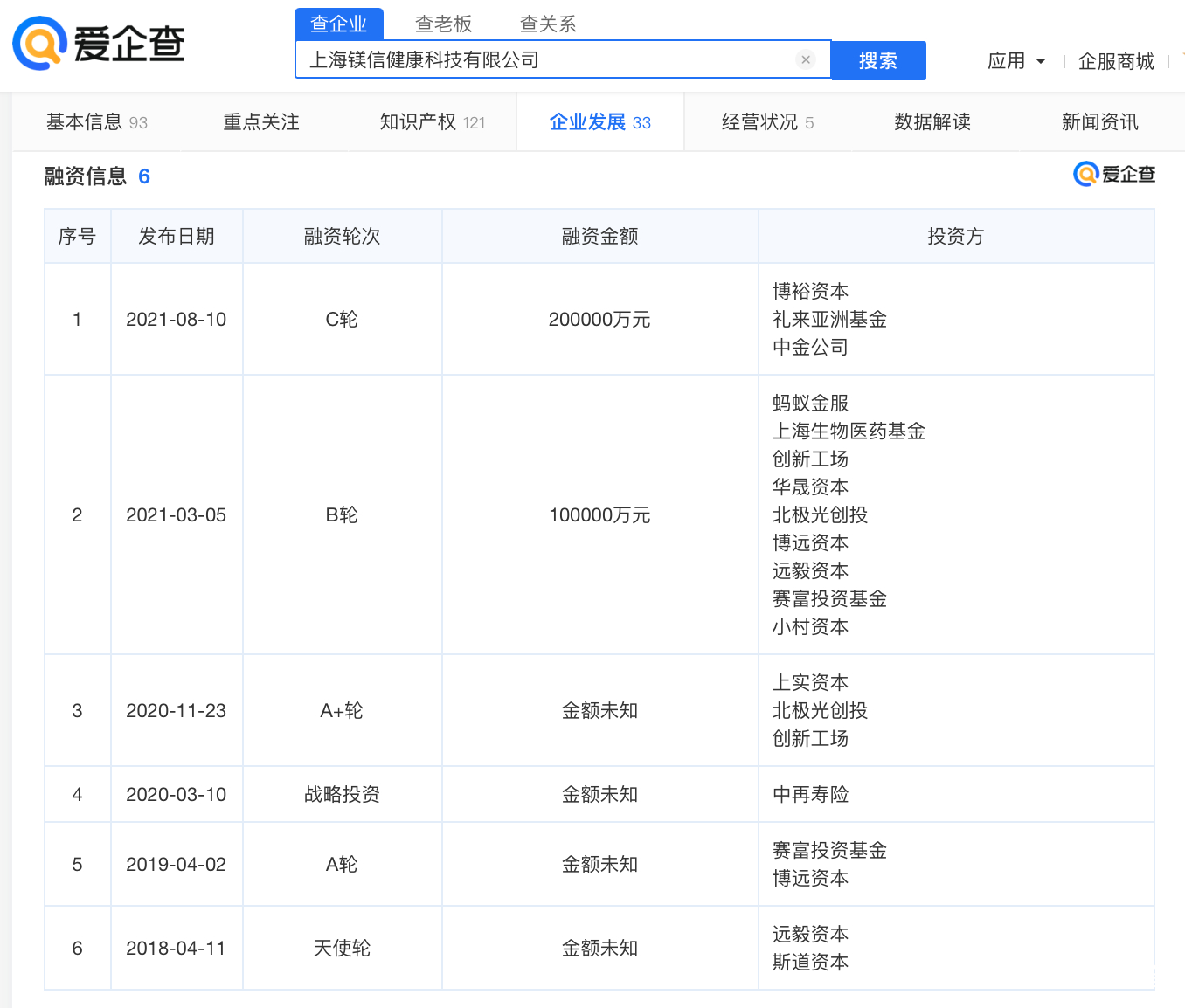Click the 融资轮次 column header
The image size is (1185, 1008).
pyautogui.click(x=342, y=236)
